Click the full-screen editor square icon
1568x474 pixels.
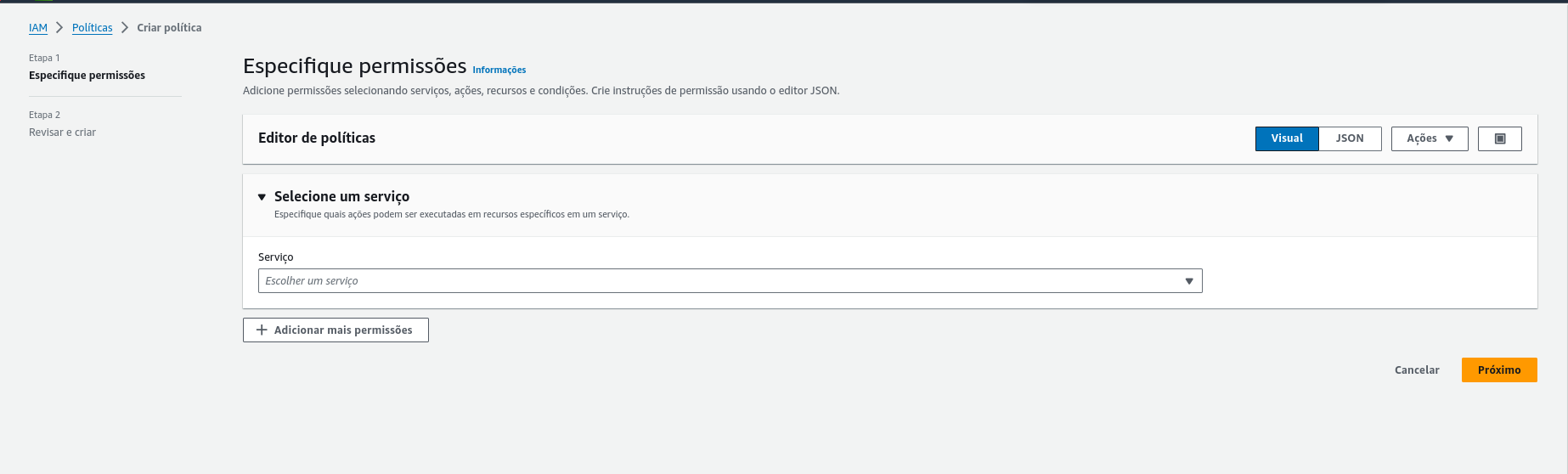click(x=1499, y=138)
